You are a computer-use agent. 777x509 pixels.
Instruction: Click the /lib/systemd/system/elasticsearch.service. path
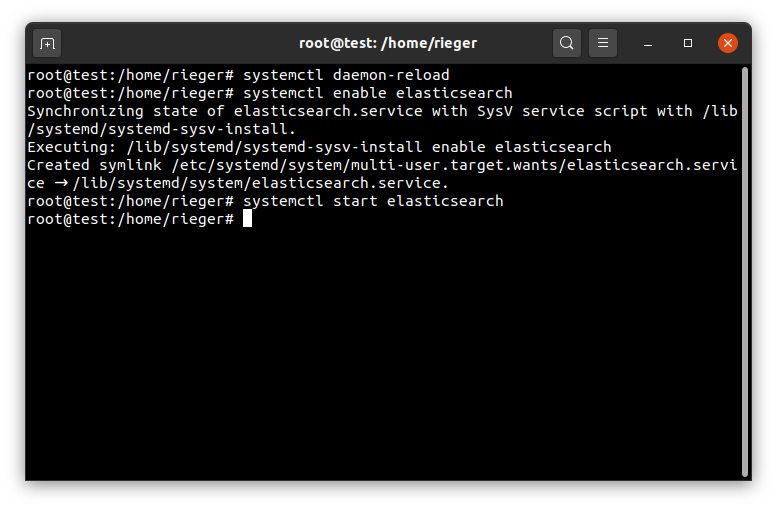pos(261,183)
